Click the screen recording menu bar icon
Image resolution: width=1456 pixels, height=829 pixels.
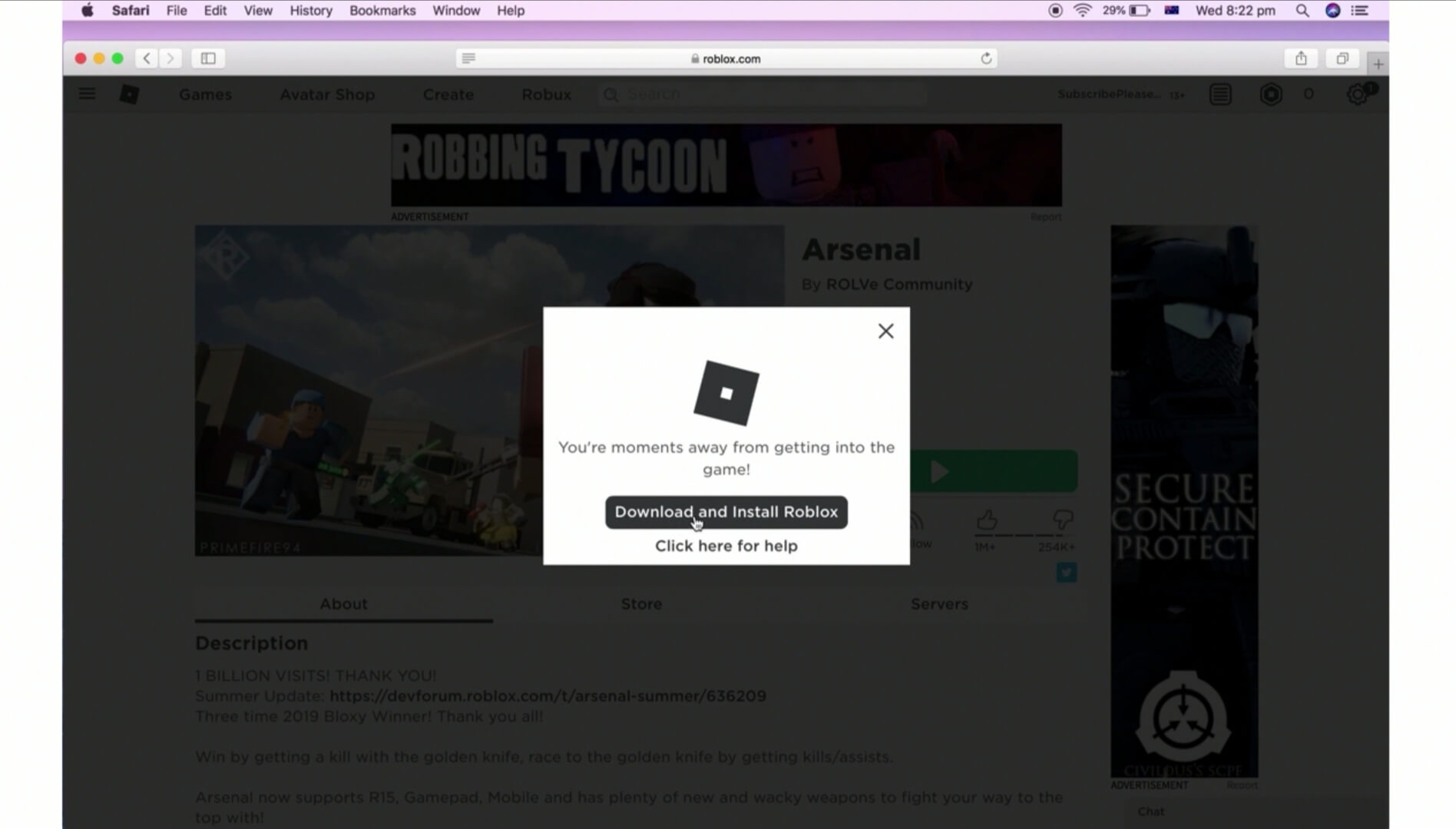point(1055,11)
